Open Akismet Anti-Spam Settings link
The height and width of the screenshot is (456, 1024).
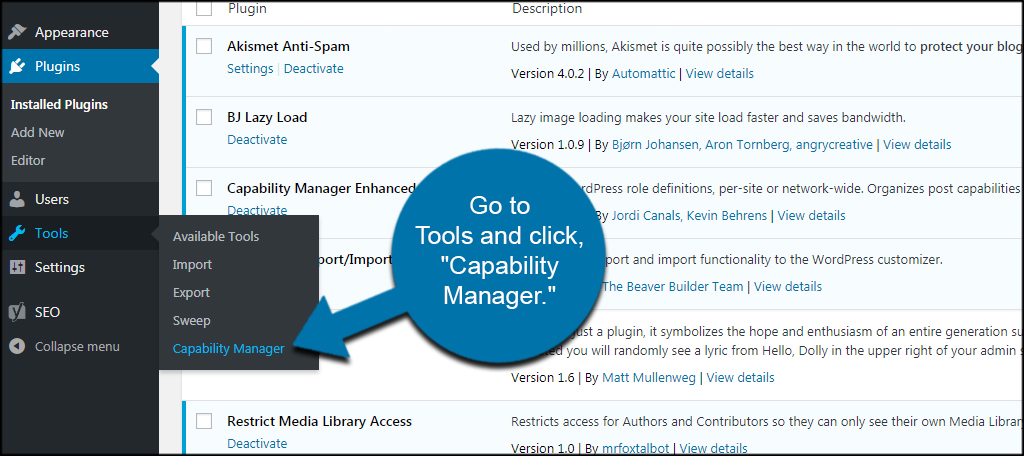coord(250,69)
